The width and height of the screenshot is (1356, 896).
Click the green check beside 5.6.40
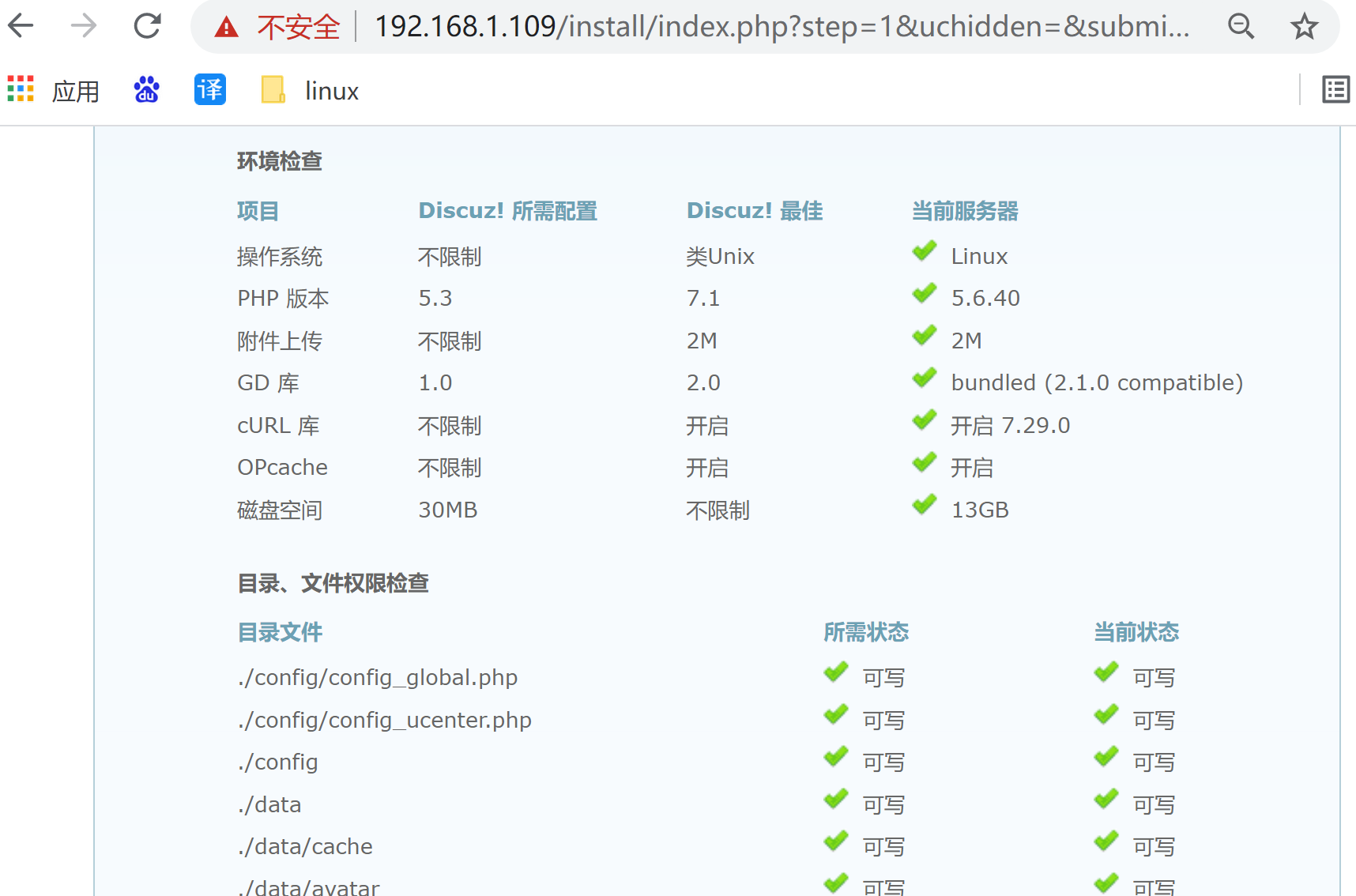click(925, 294)
